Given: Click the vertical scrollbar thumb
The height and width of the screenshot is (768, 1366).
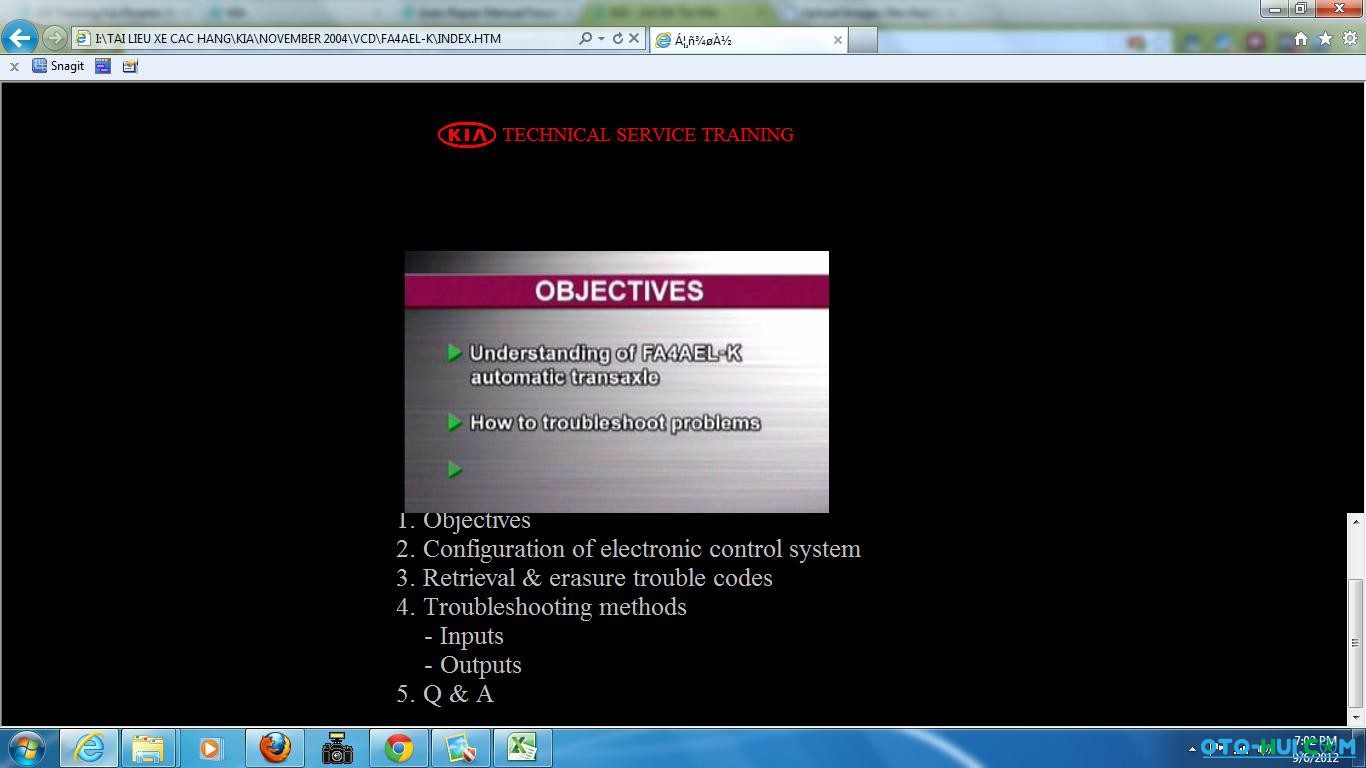Looking at the screenshot, I should click(1356, 642).
